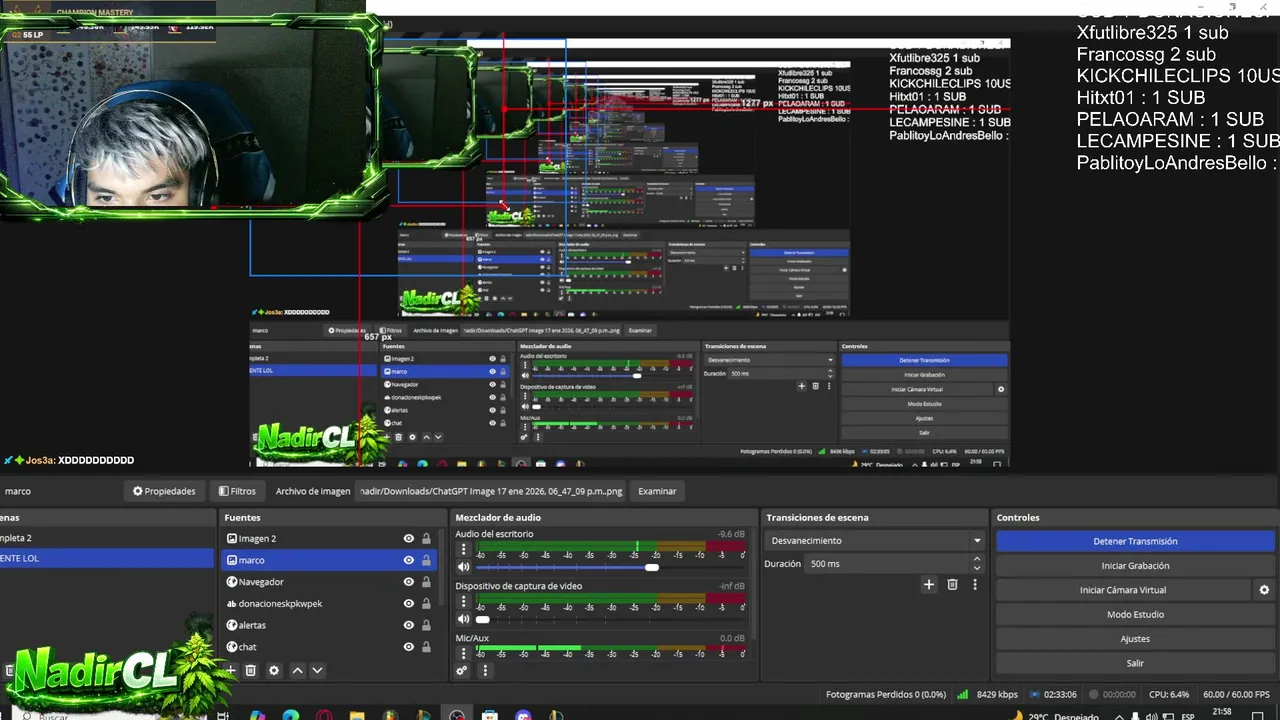Open Microsoft Store from the taskbar
This screenshot has height=720, width=1280.
(x=490, y=715)
